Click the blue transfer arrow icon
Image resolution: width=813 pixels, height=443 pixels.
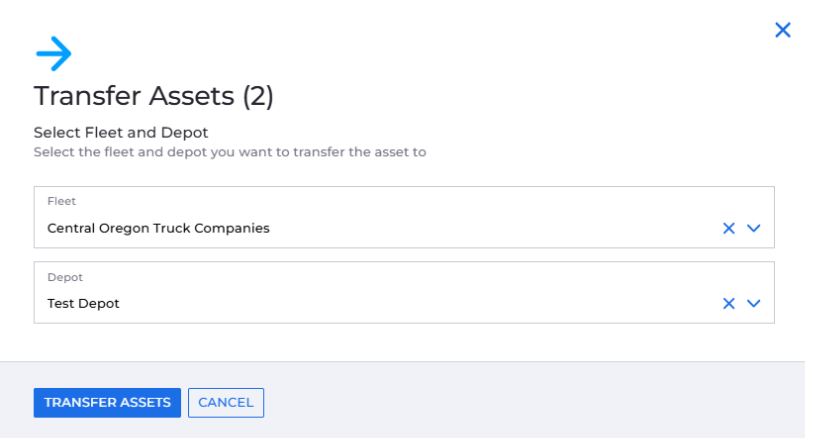tap(54, 53)
